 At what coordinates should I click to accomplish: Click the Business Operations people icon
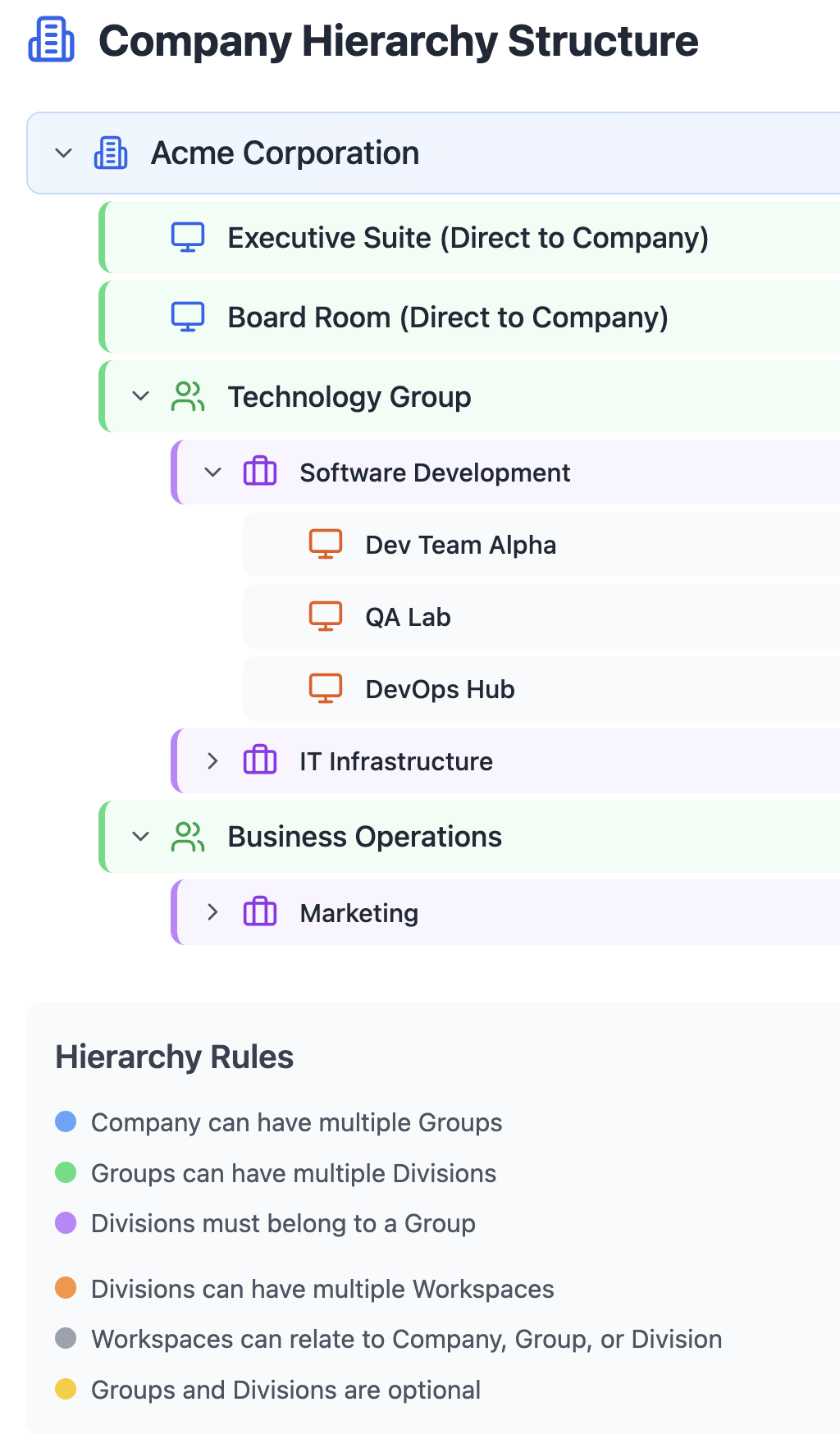coord(188,837)
